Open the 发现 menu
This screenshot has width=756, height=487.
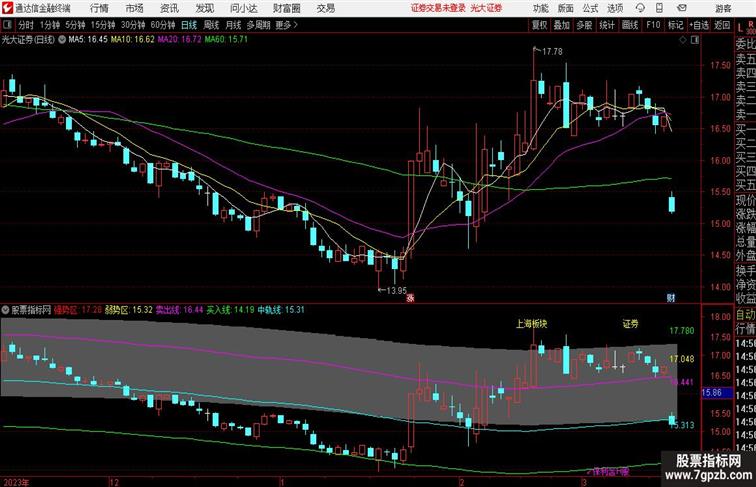(x=204, y=8)
